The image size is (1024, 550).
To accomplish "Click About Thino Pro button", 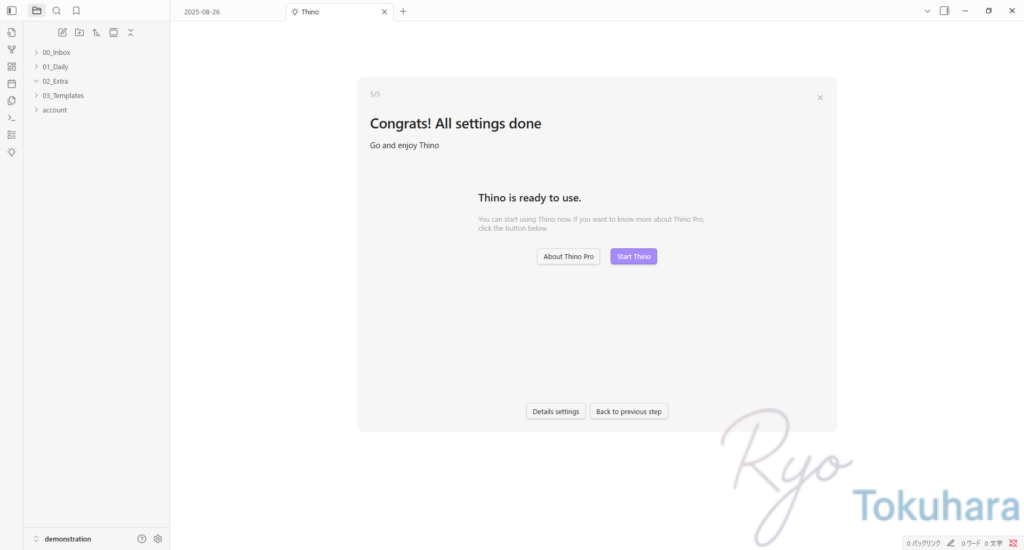I will 568,256.
